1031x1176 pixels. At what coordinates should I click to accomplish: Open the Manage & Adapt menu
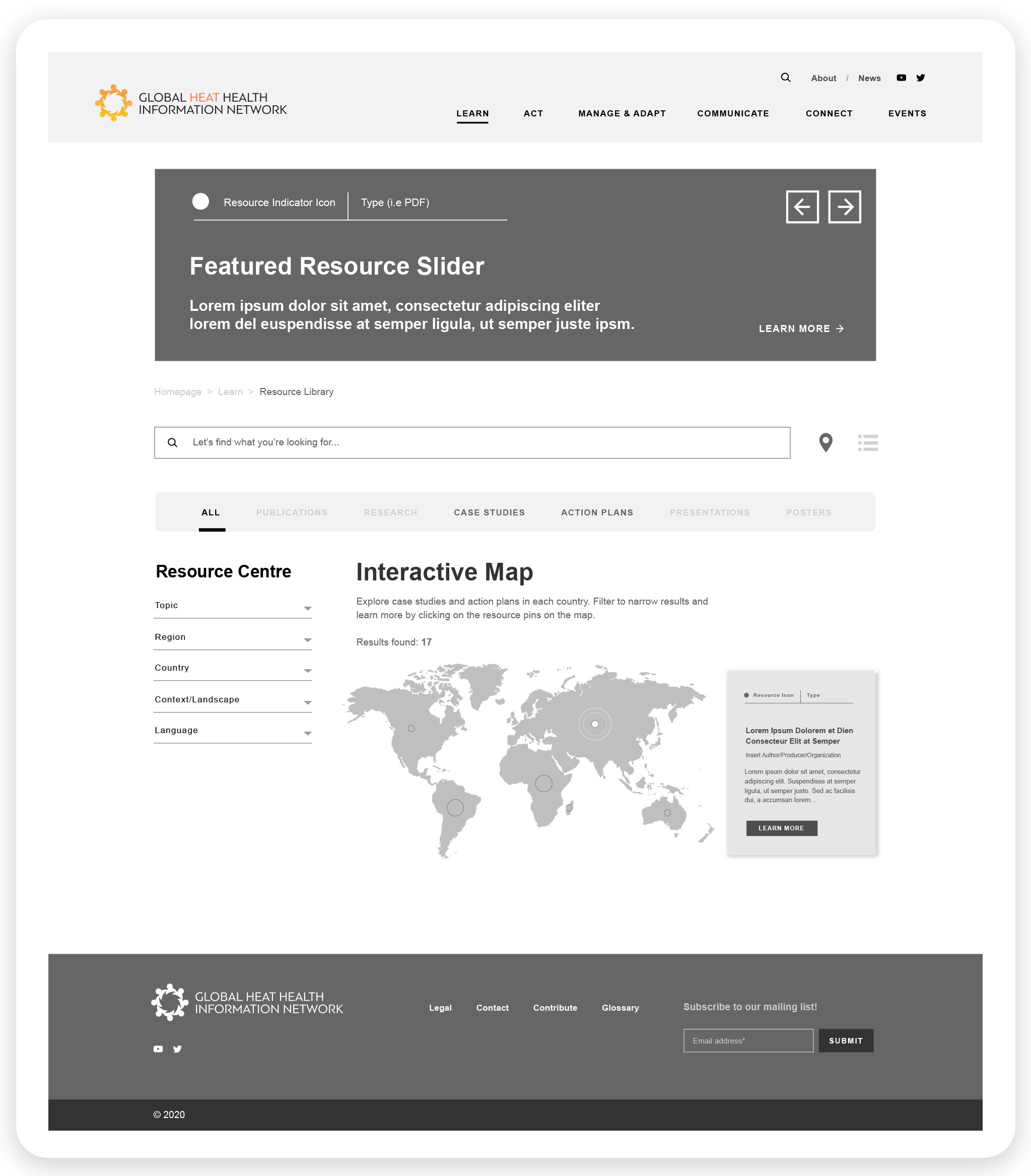[622, 113]
